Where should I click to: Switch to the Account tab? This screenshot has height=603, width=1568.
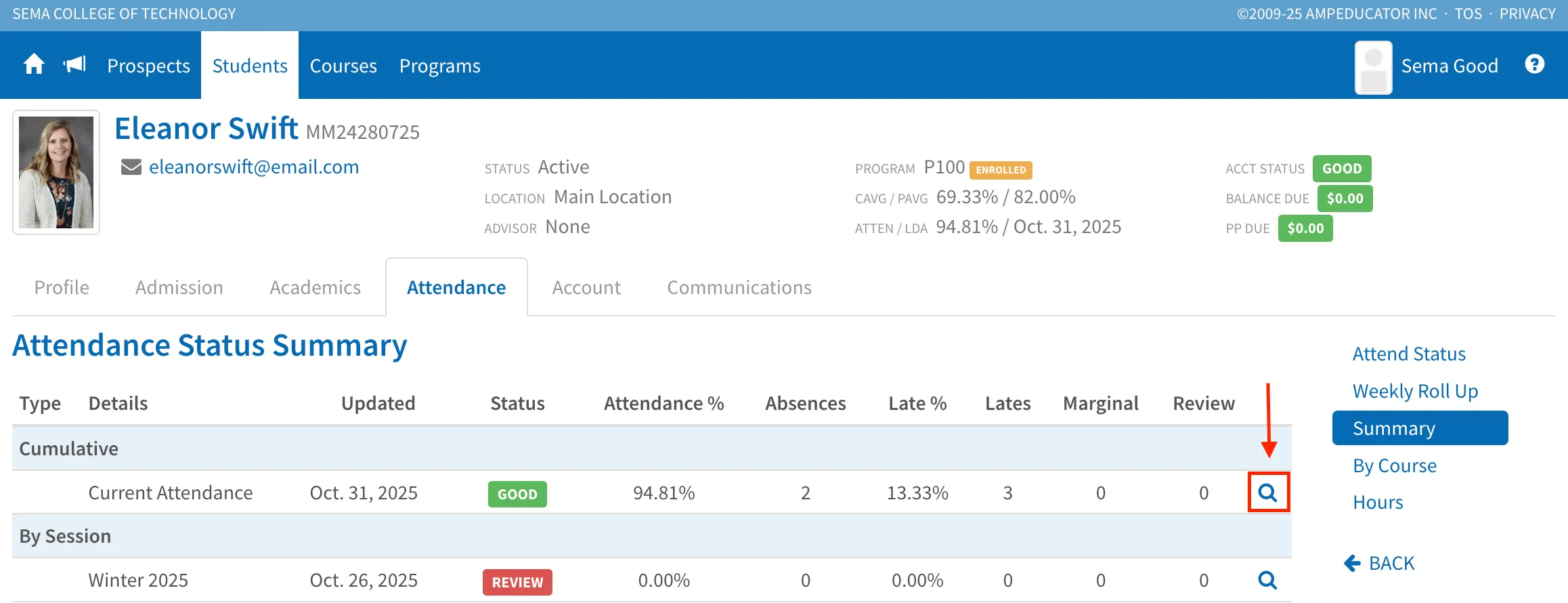(x=586, y=287)
